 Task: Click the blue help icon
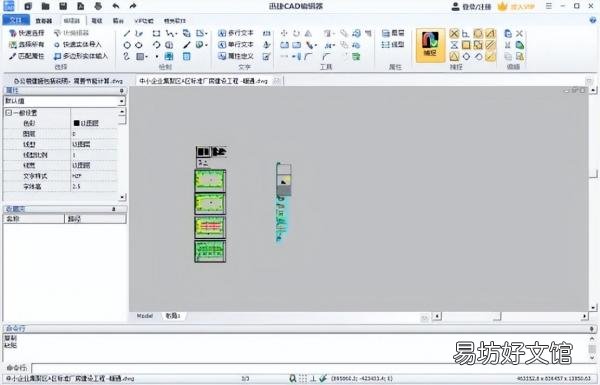click(593, 20)
